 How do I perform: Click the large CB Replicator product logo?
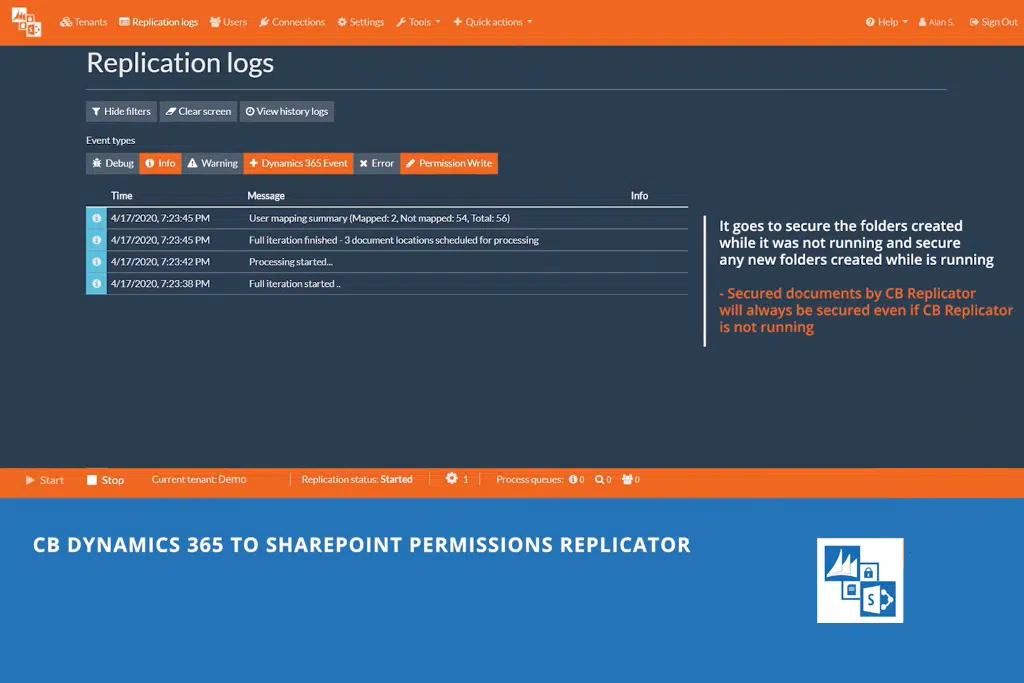coord(860,580)
